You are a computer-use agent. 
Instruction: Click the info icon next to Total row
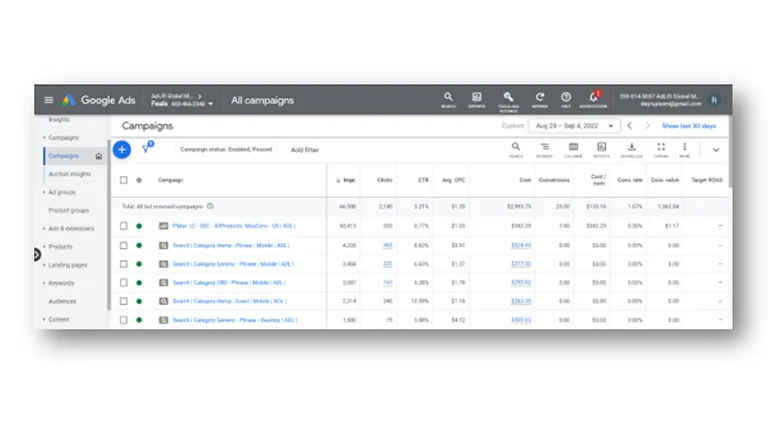[x=210, y=206]
